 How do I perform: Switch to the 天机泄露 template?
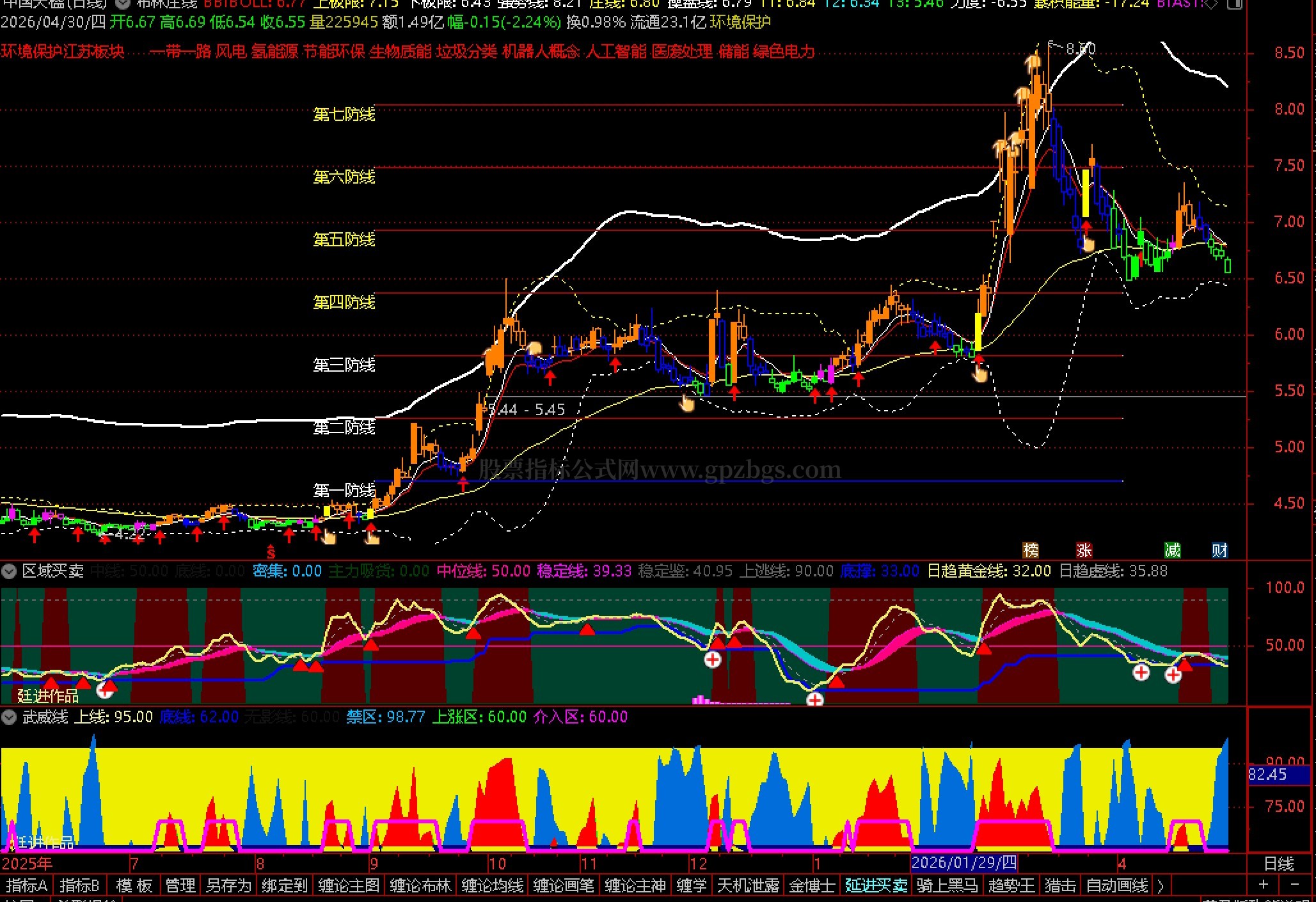click(x=748, y=885)
